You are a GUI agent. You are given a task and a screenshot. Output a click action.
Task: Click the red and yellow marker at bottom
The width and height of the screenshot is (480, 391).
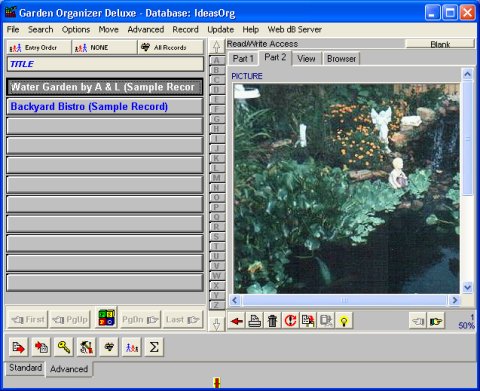pyautogui.click(x=217, y=382)
